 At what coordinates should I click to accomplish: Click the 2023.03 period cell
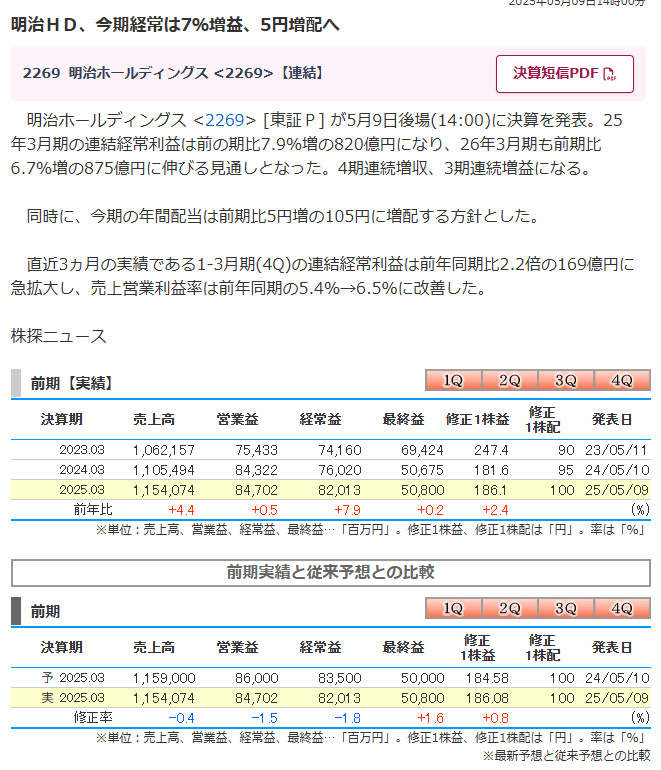(x=82, y=450)
